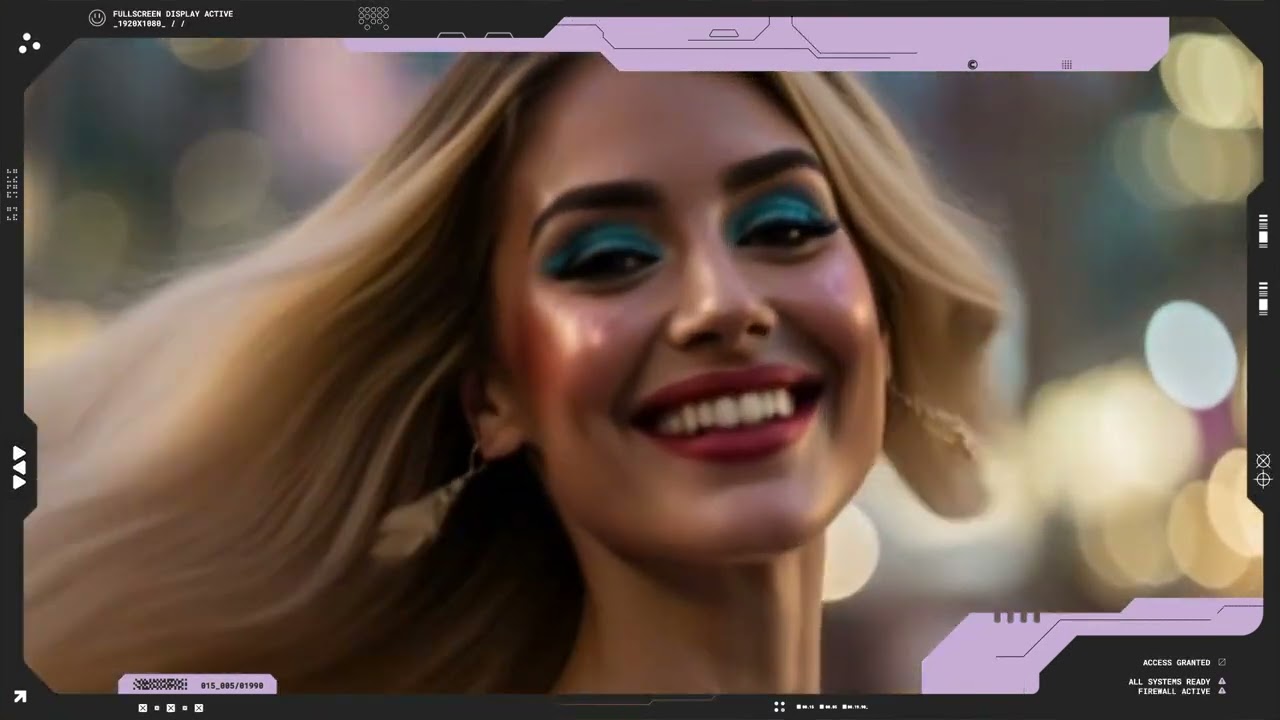Click the "_1920X1080_" resolution text
The height and width of the screenshot is (720, 1280).
click(140, 23)
